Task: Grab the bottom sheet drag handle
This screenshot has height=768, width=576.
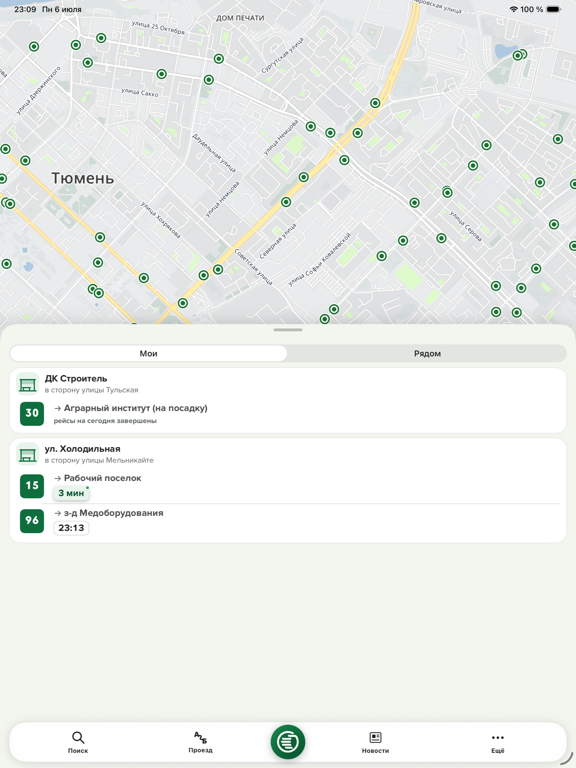Action: [288, 330]
